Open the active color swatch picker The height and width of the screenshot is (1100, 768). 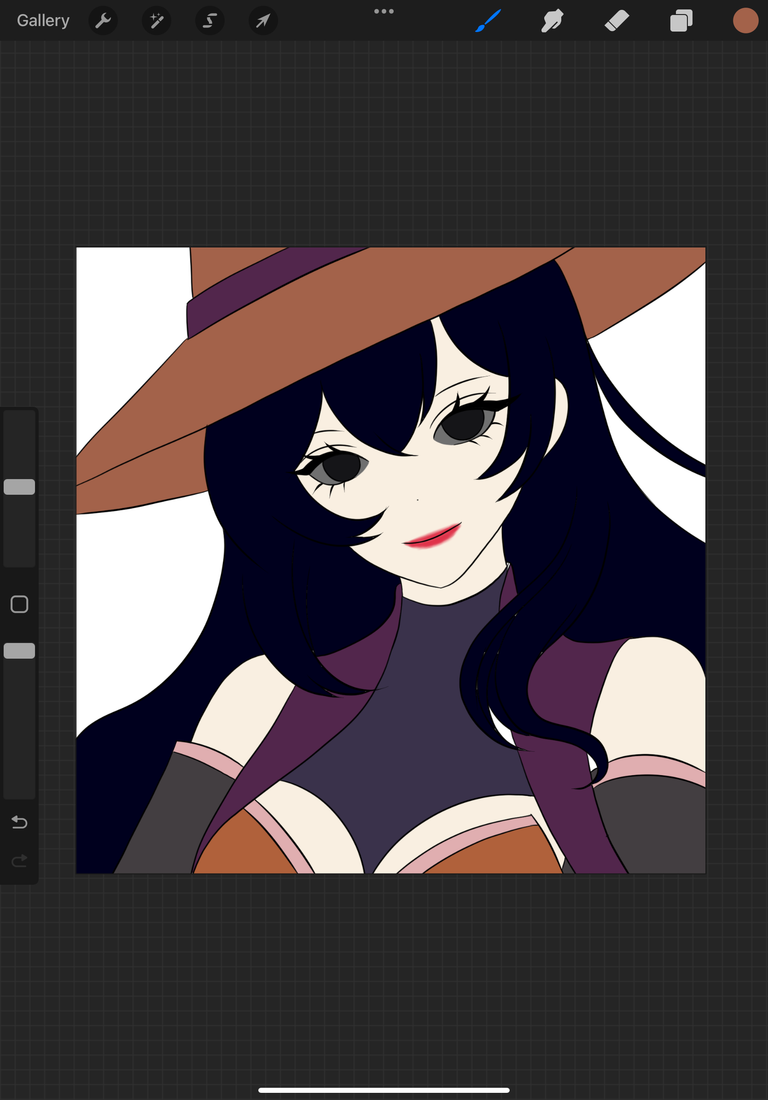click(x=746, y=20)
